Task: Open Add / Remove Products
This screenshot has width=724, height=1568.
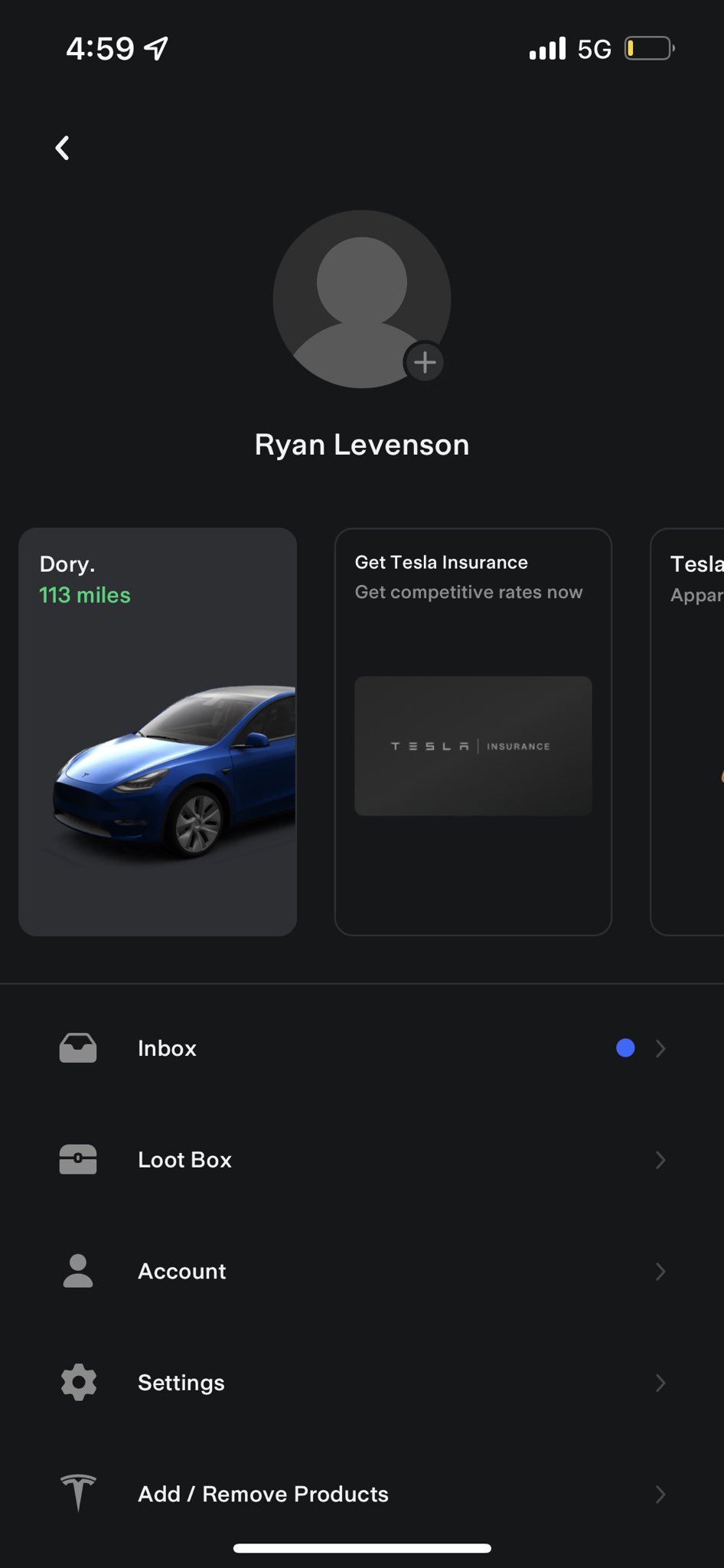Action: (x=362, y=1494)
